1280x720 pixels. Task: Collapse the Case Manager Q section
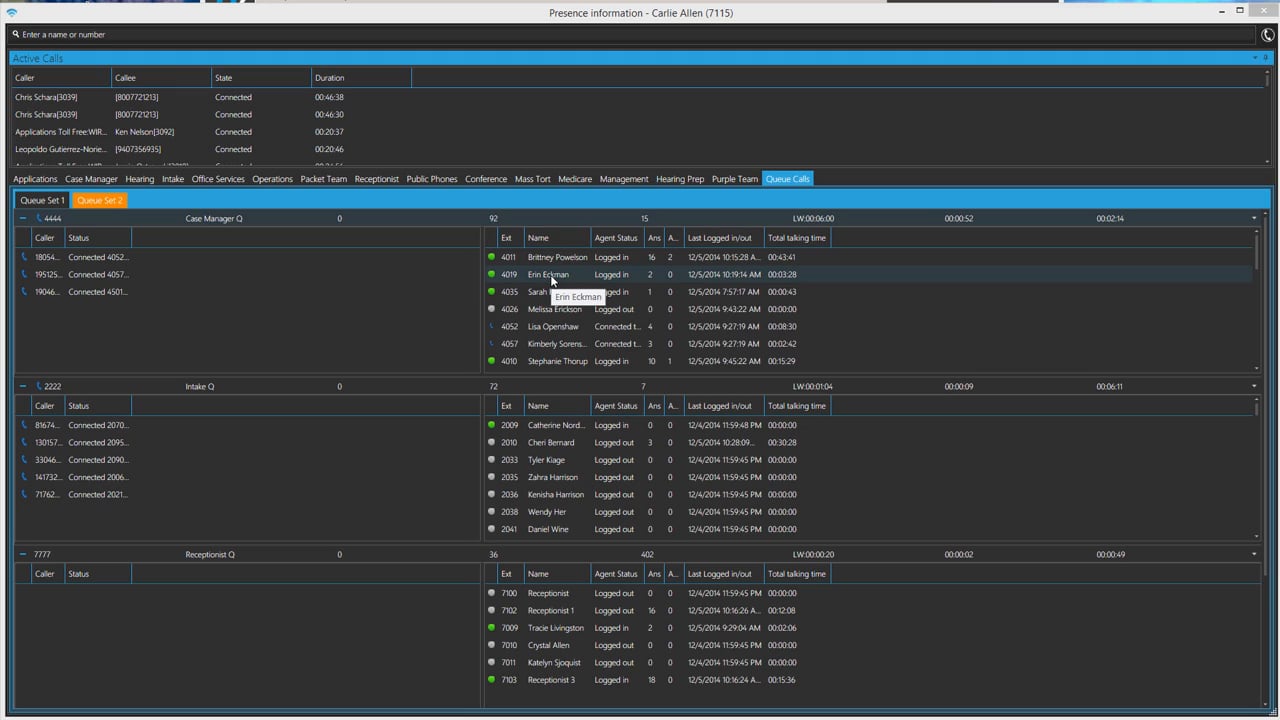[23, 218]
